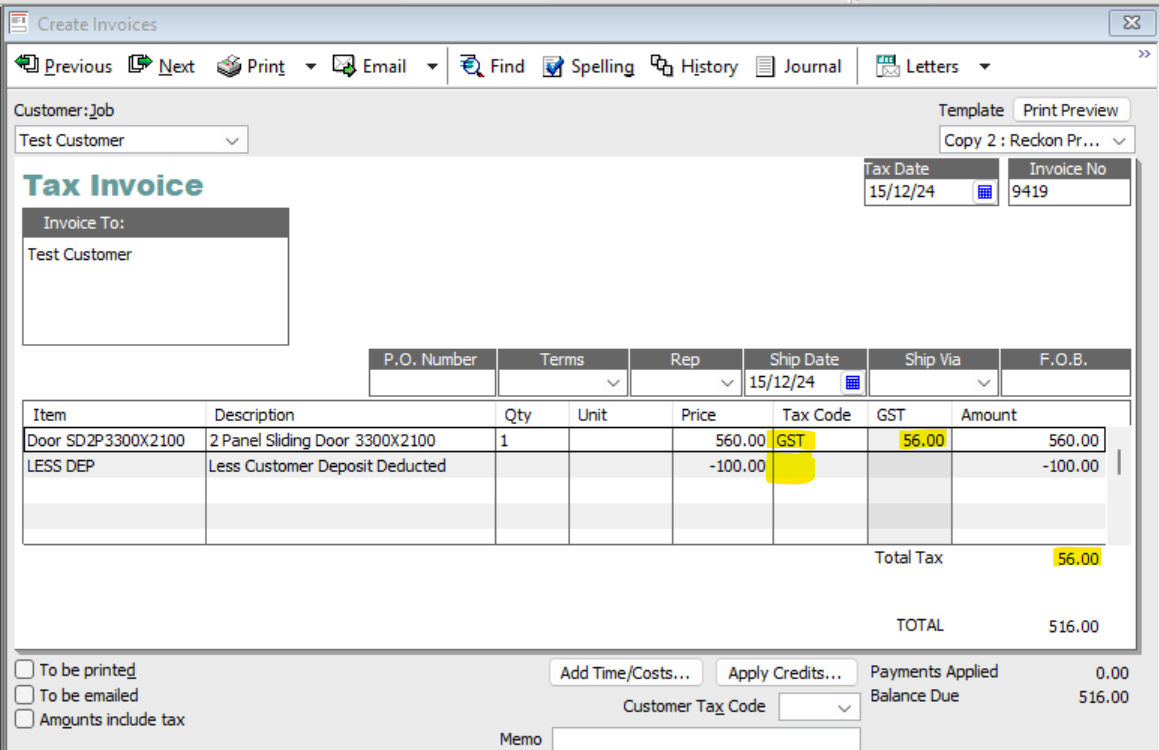Screen dimensions: 1159x750
Task: Click Next toolbar label
Action: (177, 67)
